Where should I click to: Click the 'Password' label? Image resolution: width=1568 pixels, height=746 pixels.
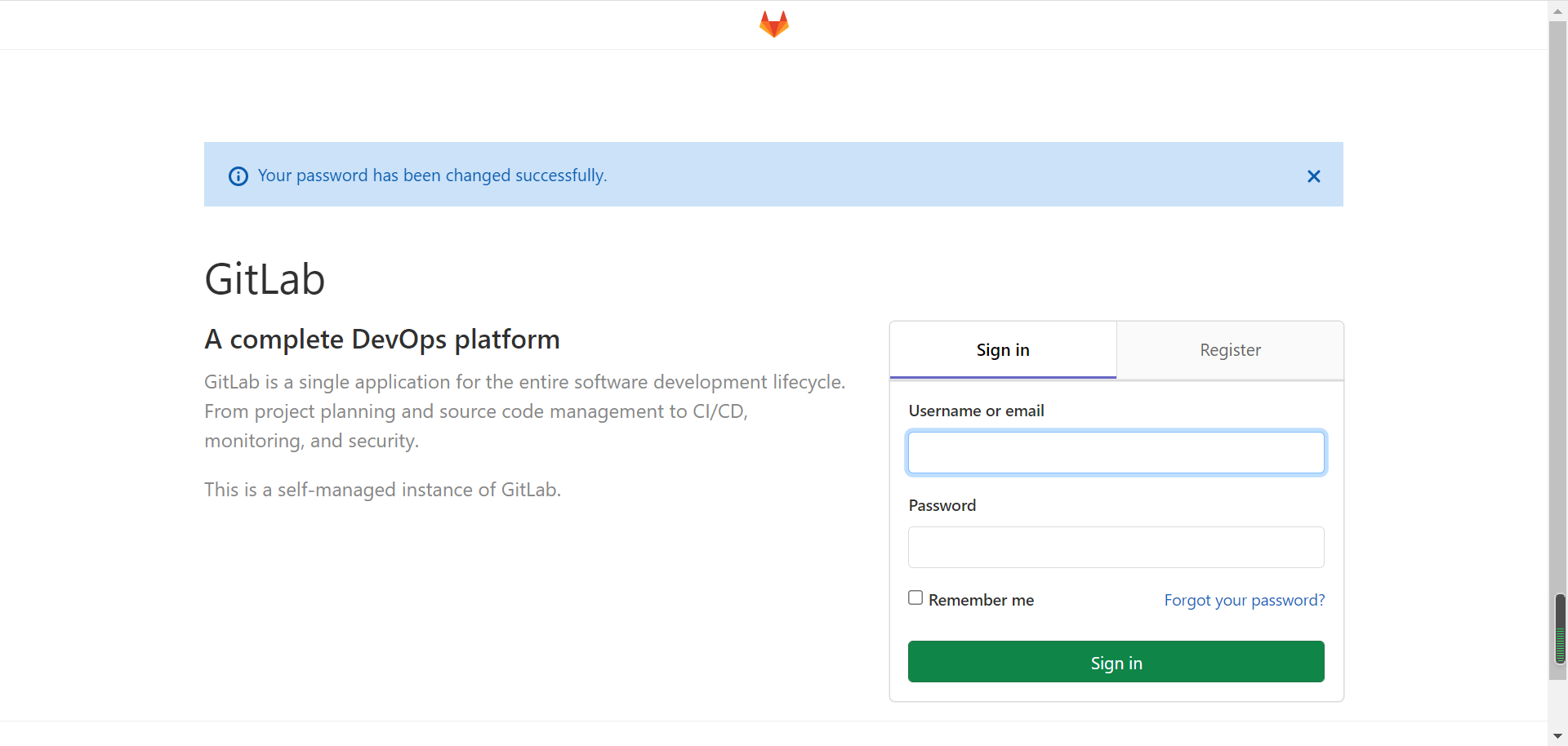pyautogui.click(x=942, y=505)
